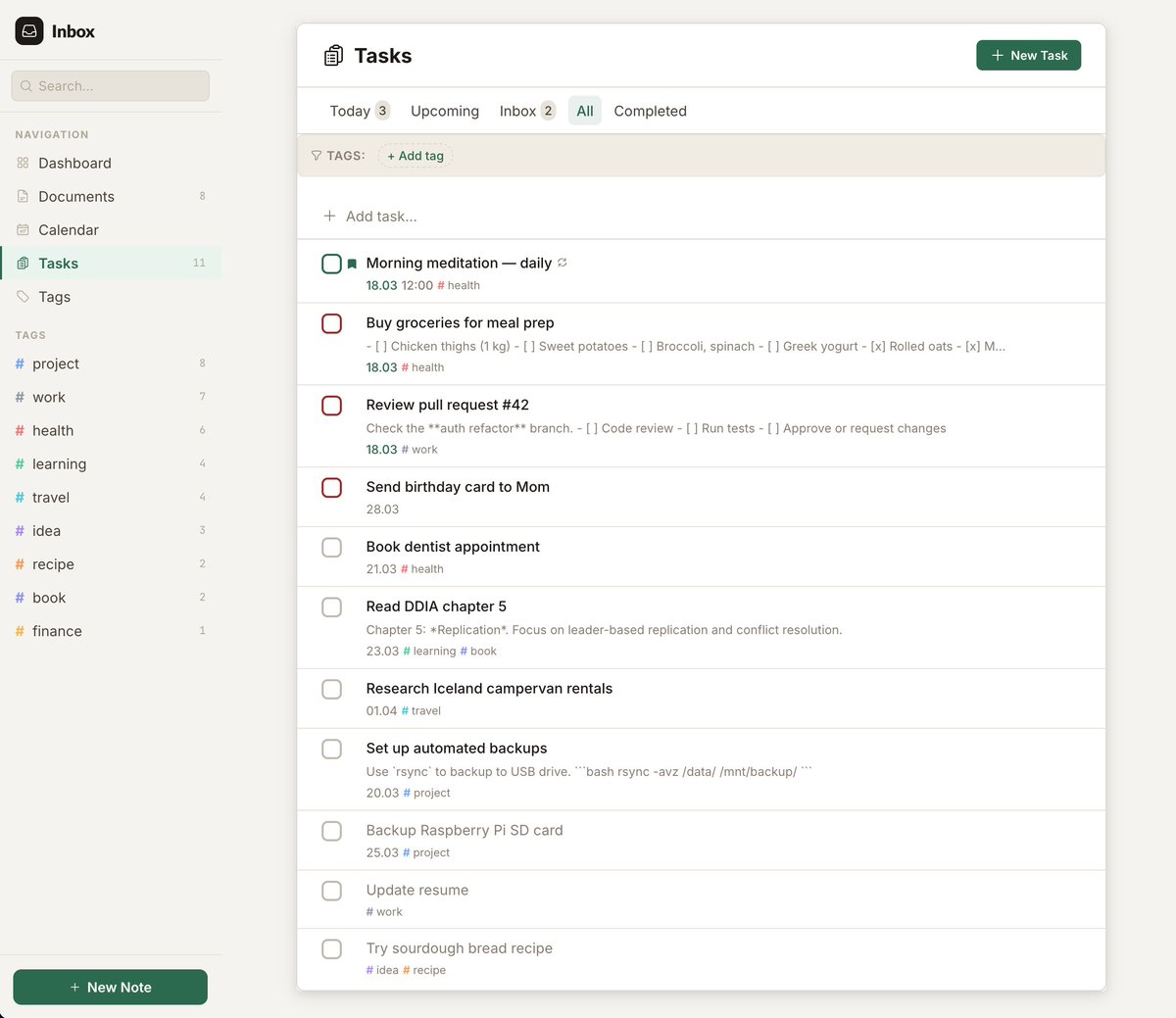Switch to the Inbox tab
1176x1018 pixels.
[x=527, y=111]
